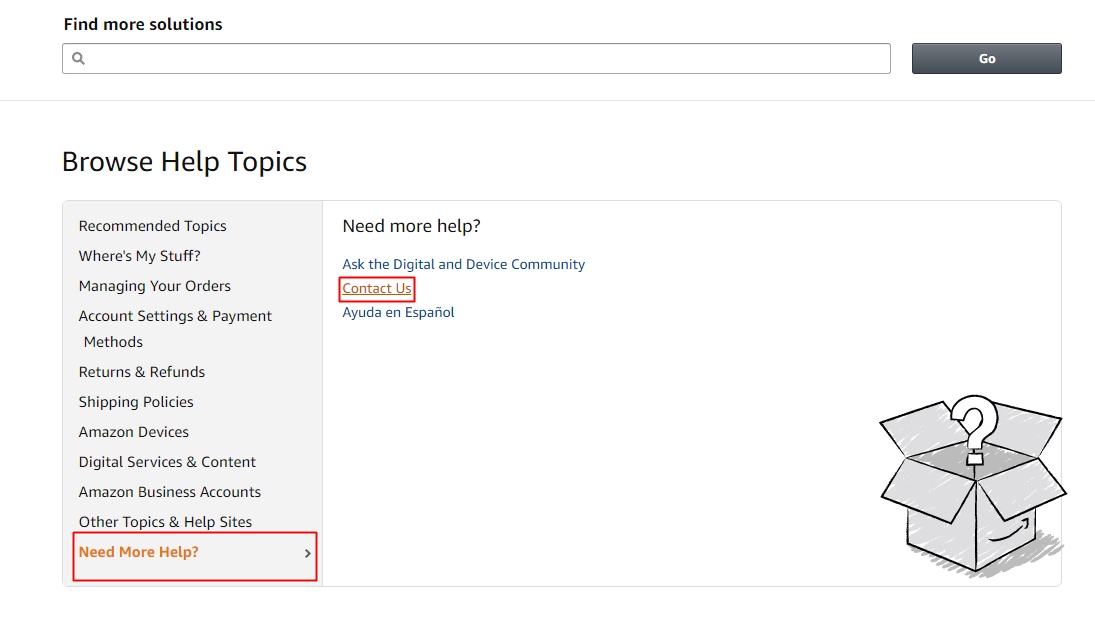1095x617 pixels.
Task: Focus the Find more solutions search field
Action: [x=476, y=59]
